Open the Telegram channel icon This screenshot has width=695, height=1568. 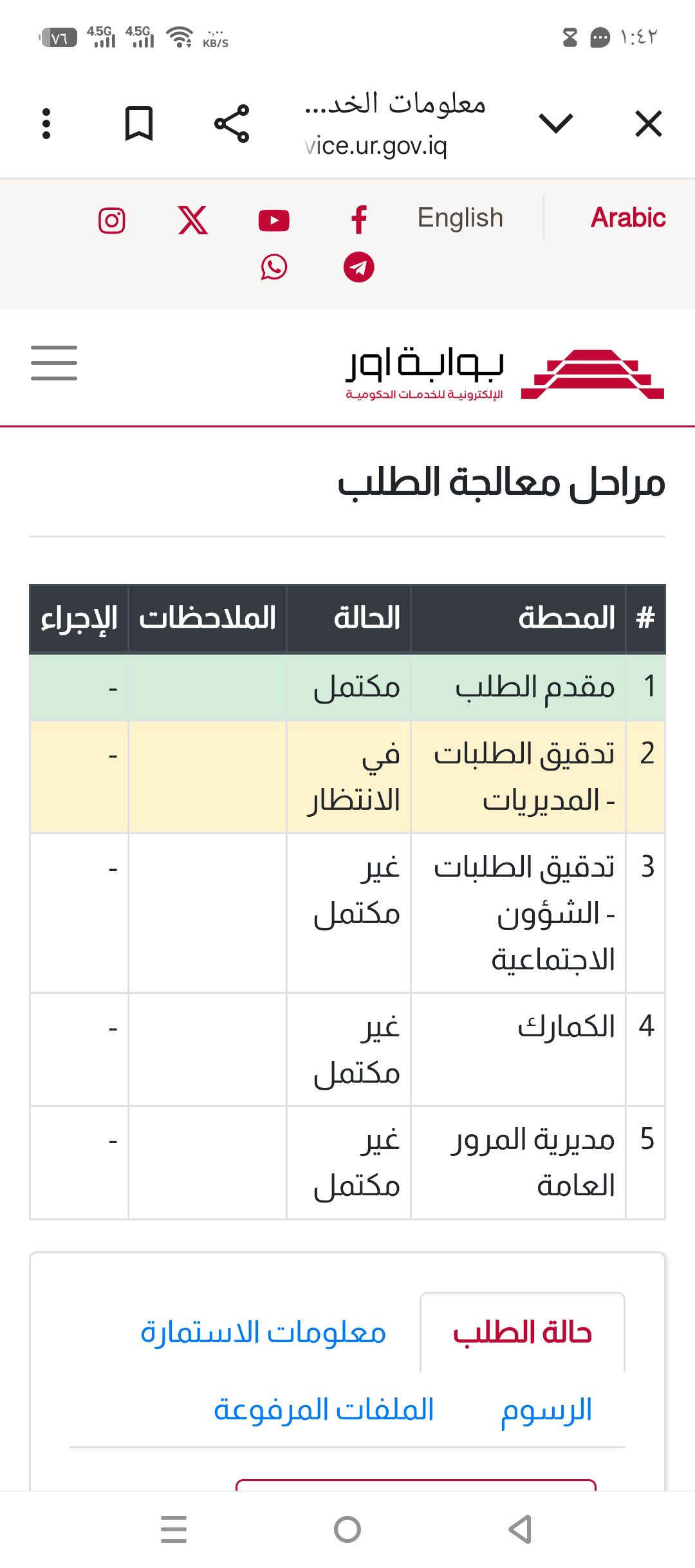[359, 267]
